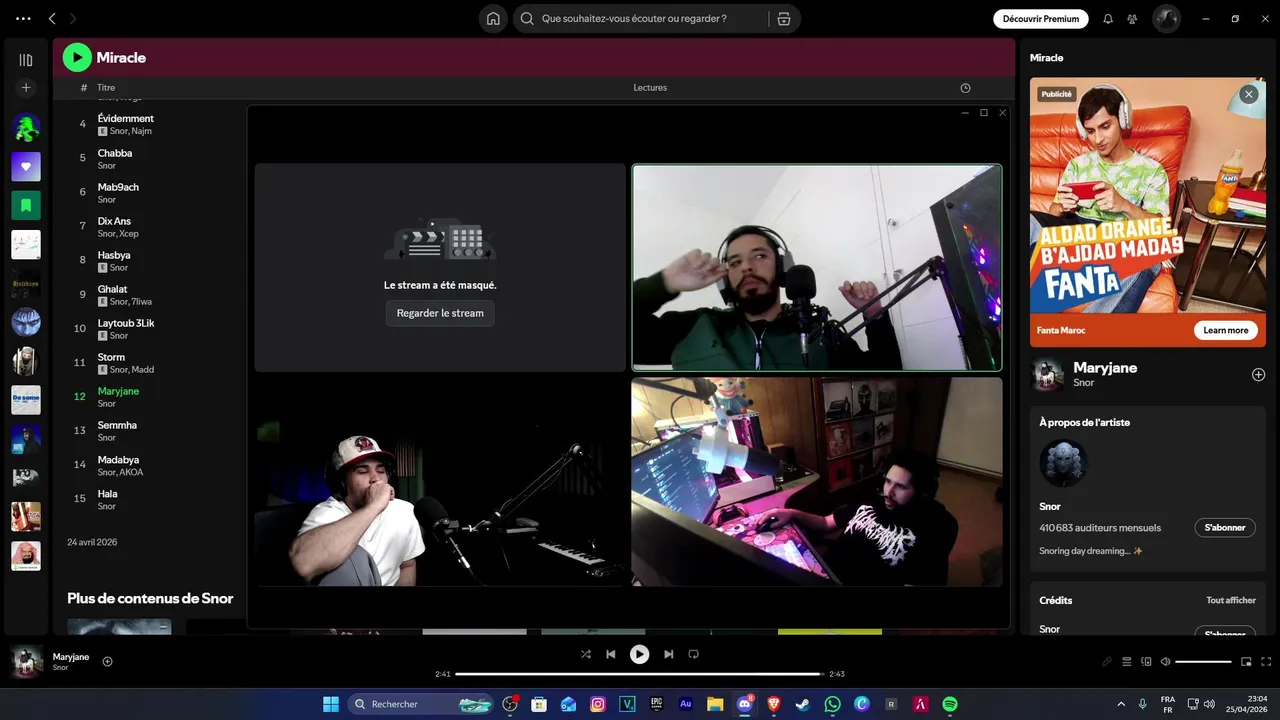The width and height of the screenshot is (1280, 720).
Task: Open Steam from the taskbar
Action: pyautogui.click(x=802, y=704)
